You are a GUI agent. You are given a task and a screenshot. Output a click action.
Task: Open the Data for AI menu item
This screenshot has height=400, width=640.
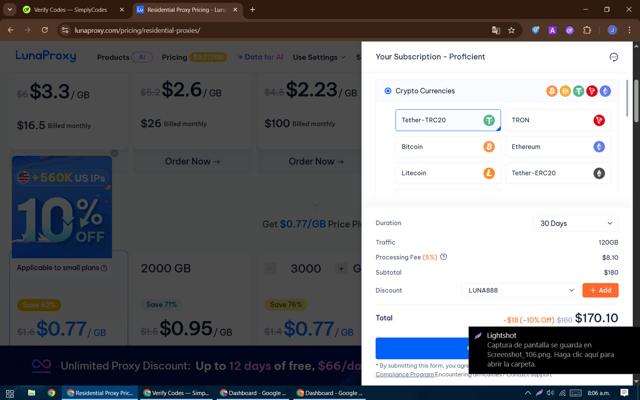pos(260,57)
